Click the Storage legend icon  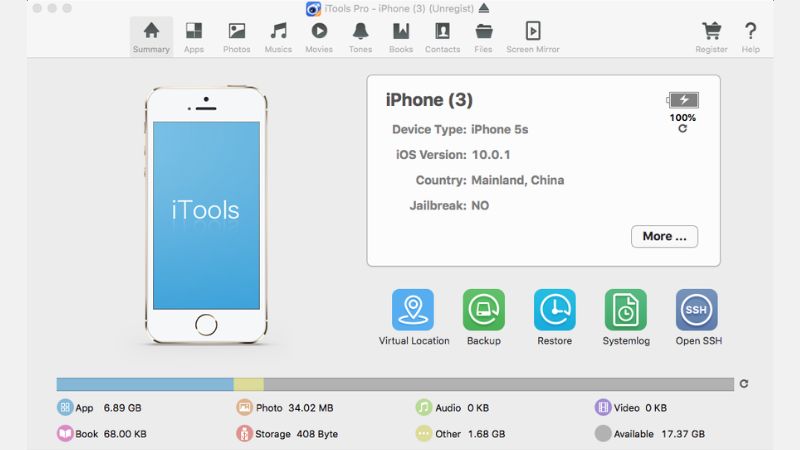(x=244, y=434)
